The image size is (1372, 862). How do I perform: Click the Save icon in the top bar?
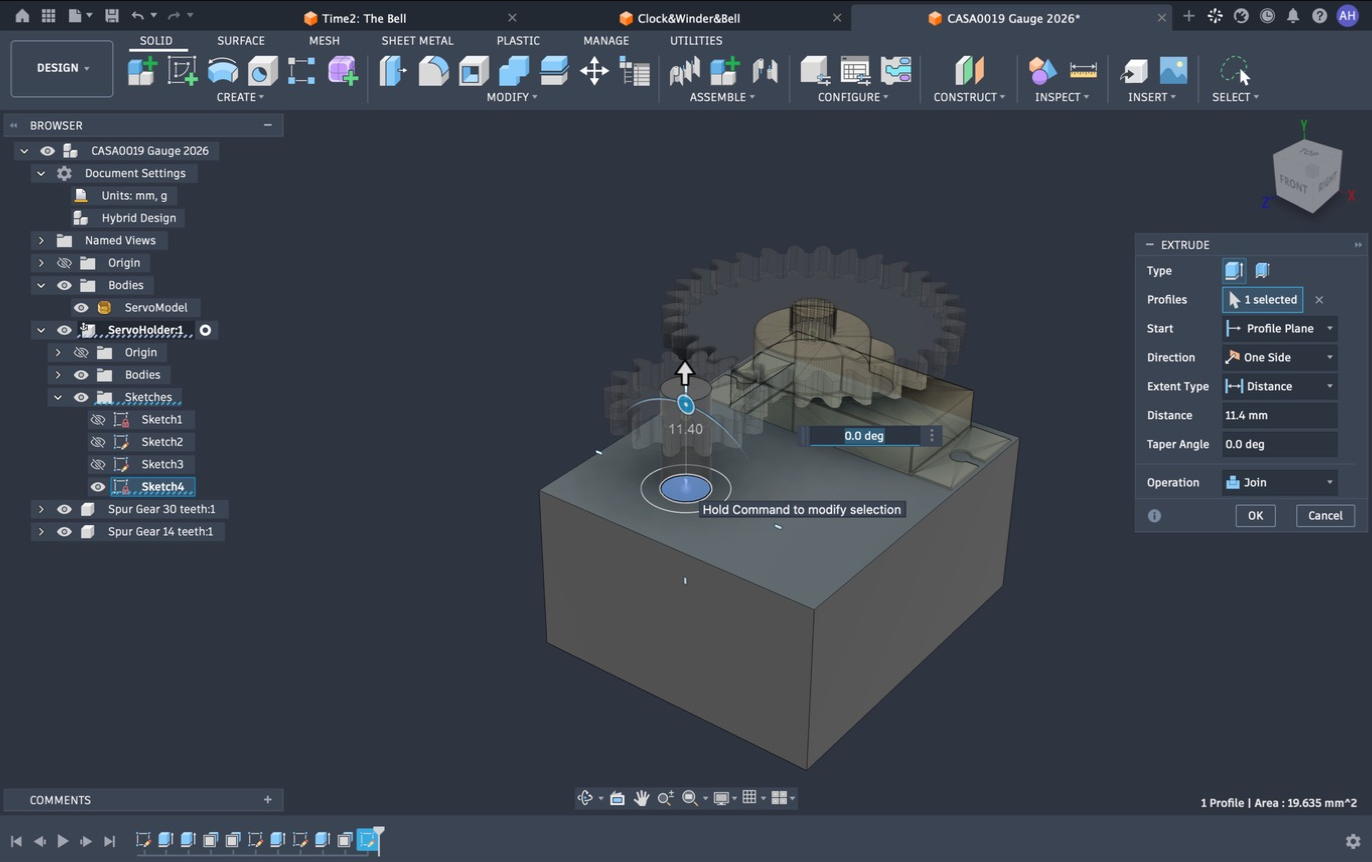(111, 16)
